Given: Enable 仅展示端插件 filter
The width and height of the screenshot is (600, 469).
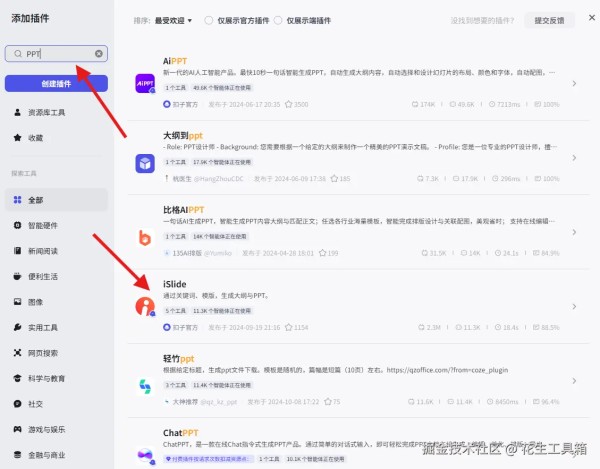Looking at the screenshot, I should coord(278,20).
